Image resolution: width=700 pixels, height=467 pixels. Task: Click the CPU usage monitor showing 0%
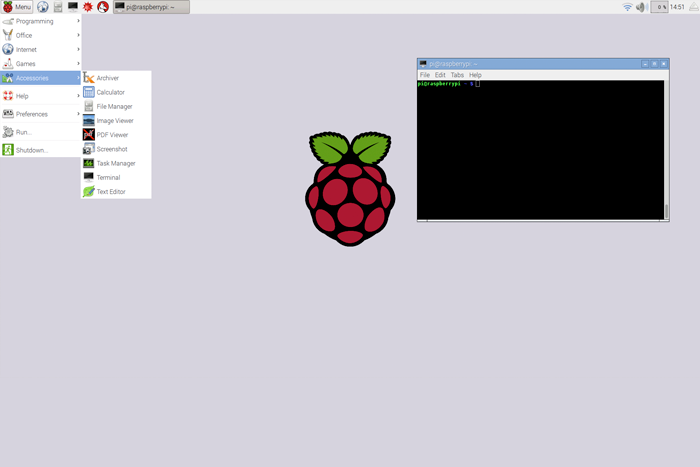659,7
